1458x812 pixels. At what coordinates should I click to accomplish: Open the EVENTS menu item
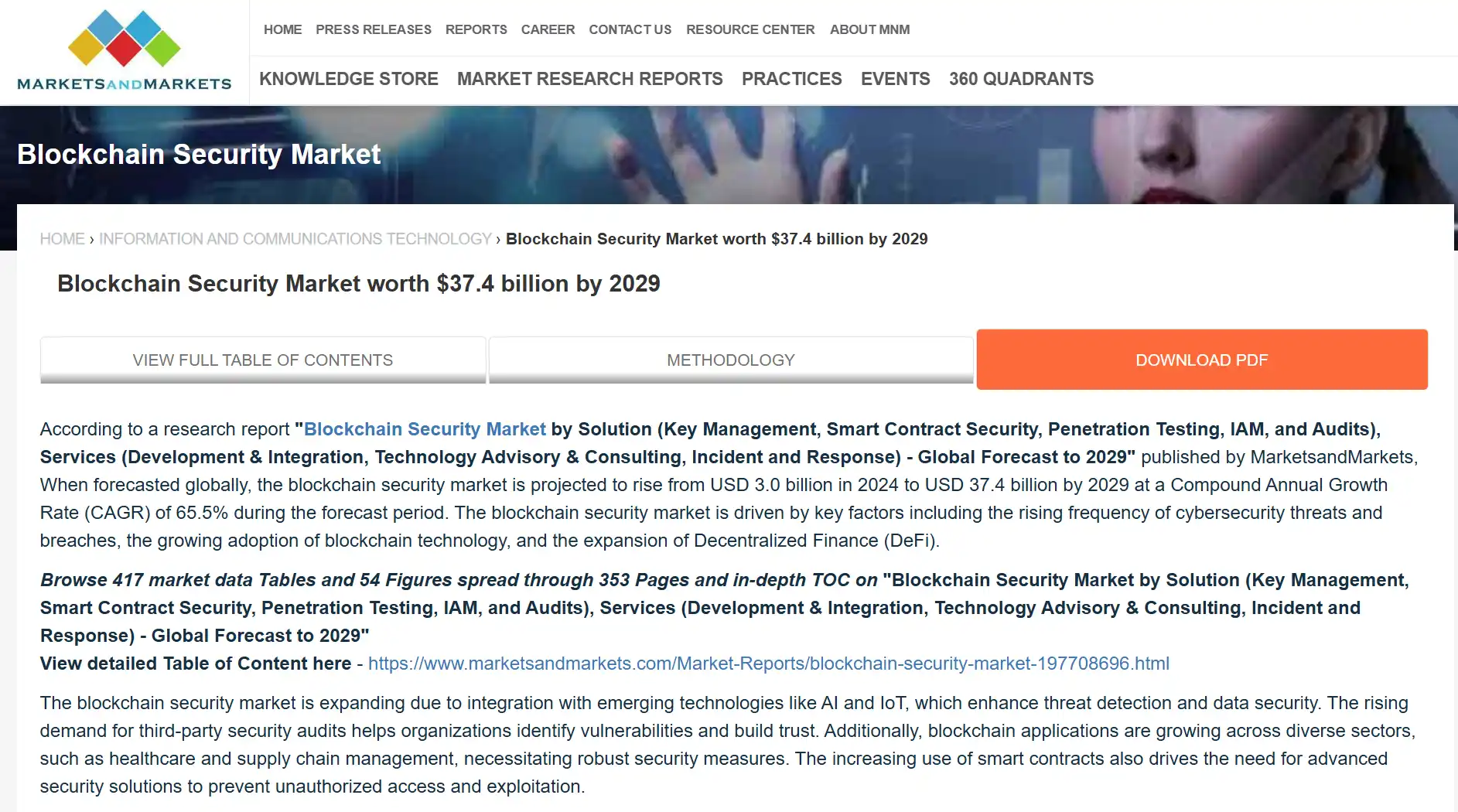[895, 79]
